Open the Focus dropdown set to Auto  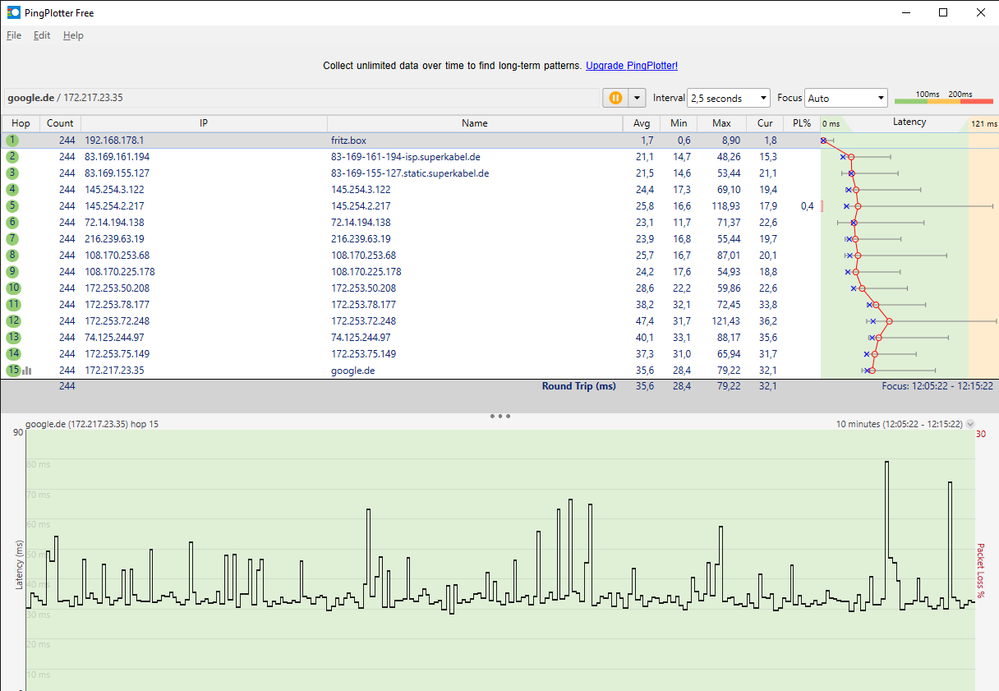coord(846,98)
